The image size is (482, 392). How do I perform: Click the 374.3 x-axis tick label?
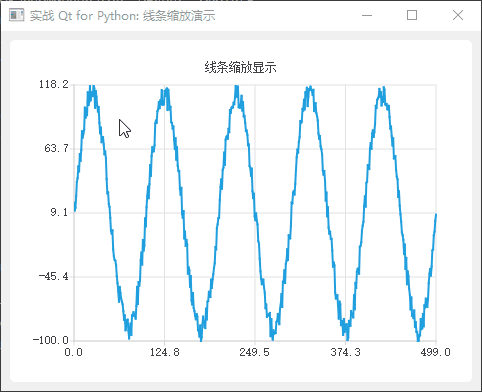tap(345, 352)
